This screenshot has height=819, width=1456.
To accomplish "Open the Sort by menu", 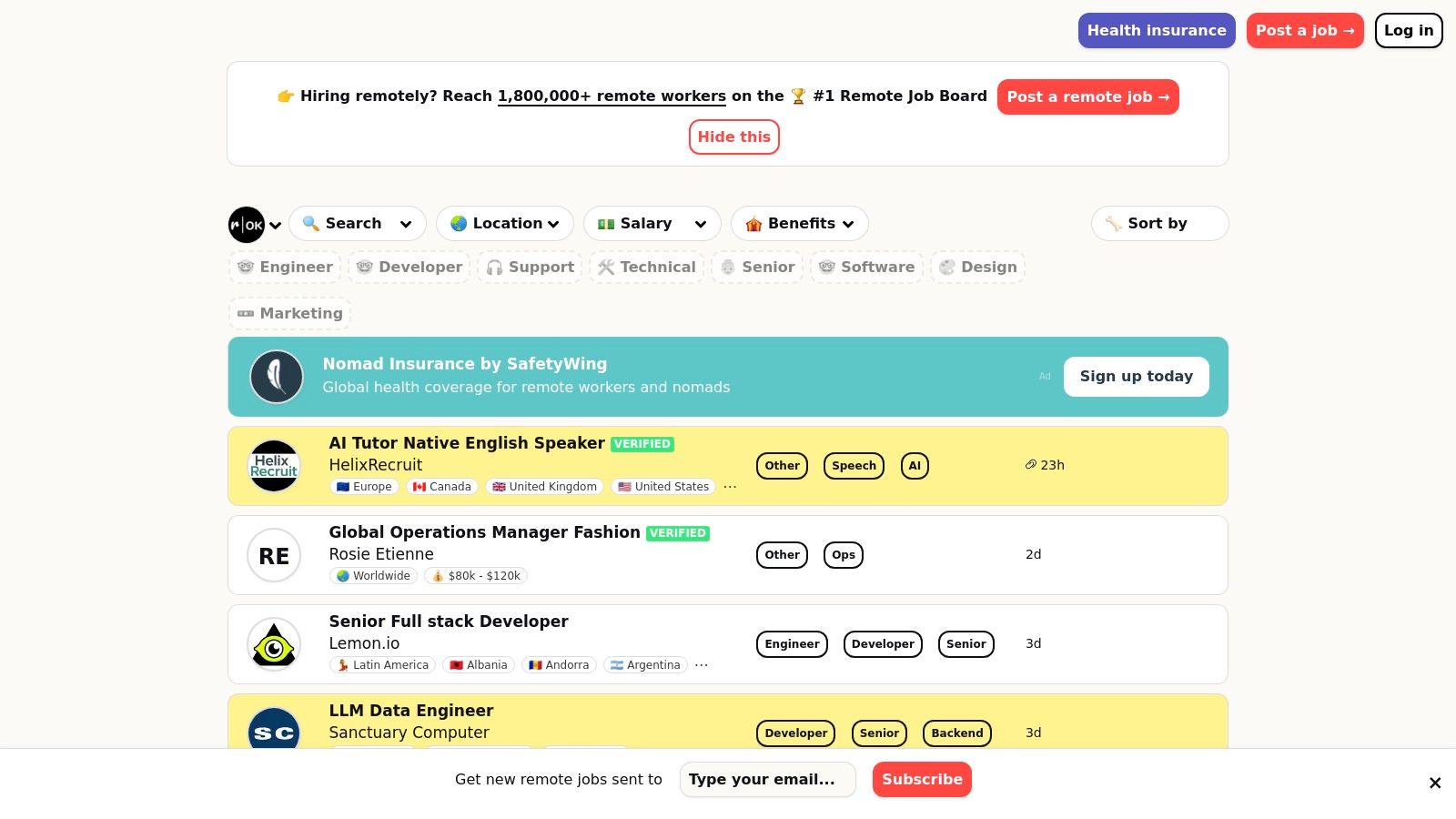I will click(x=1159, y=224).
